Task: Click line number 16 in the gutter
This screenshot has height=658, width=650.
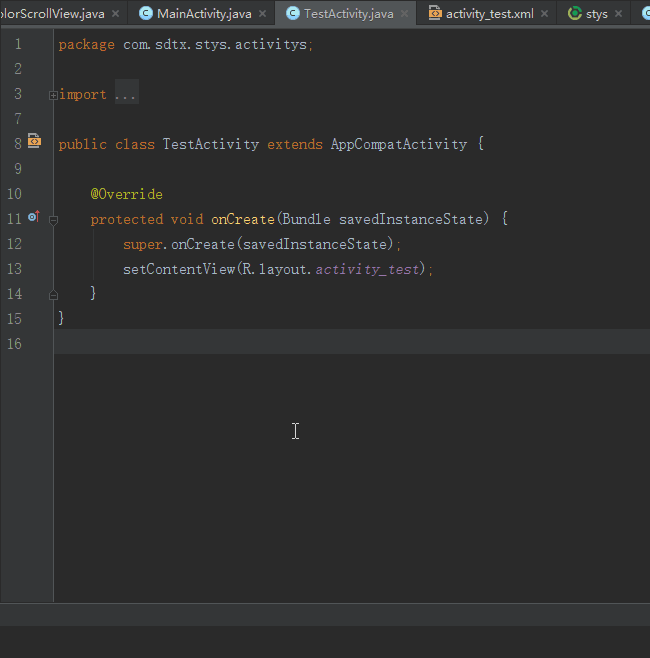Action: pyautogui.click(x=14, y=344)
